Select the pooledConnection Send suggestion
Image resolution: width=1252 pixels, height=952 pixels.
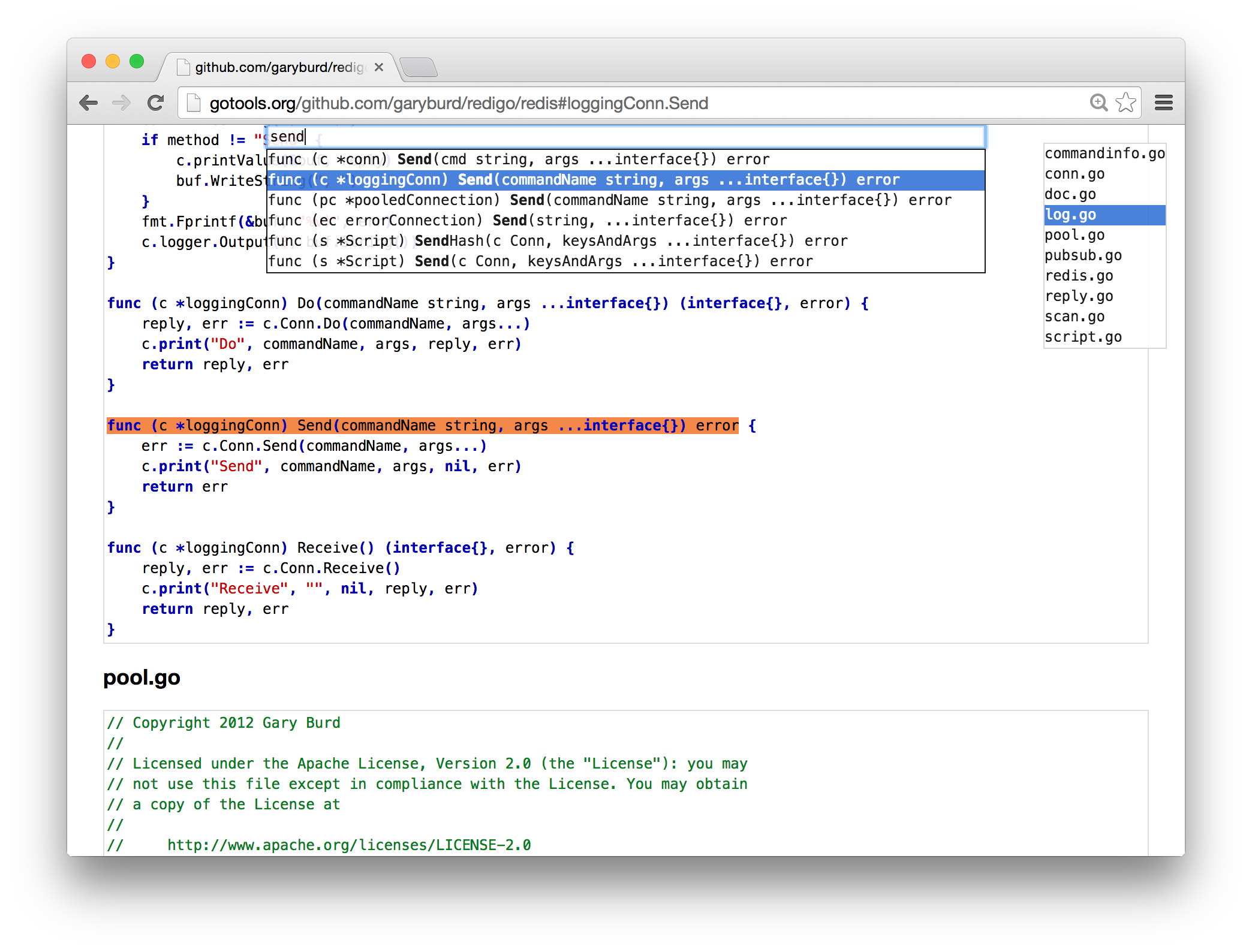609,200
